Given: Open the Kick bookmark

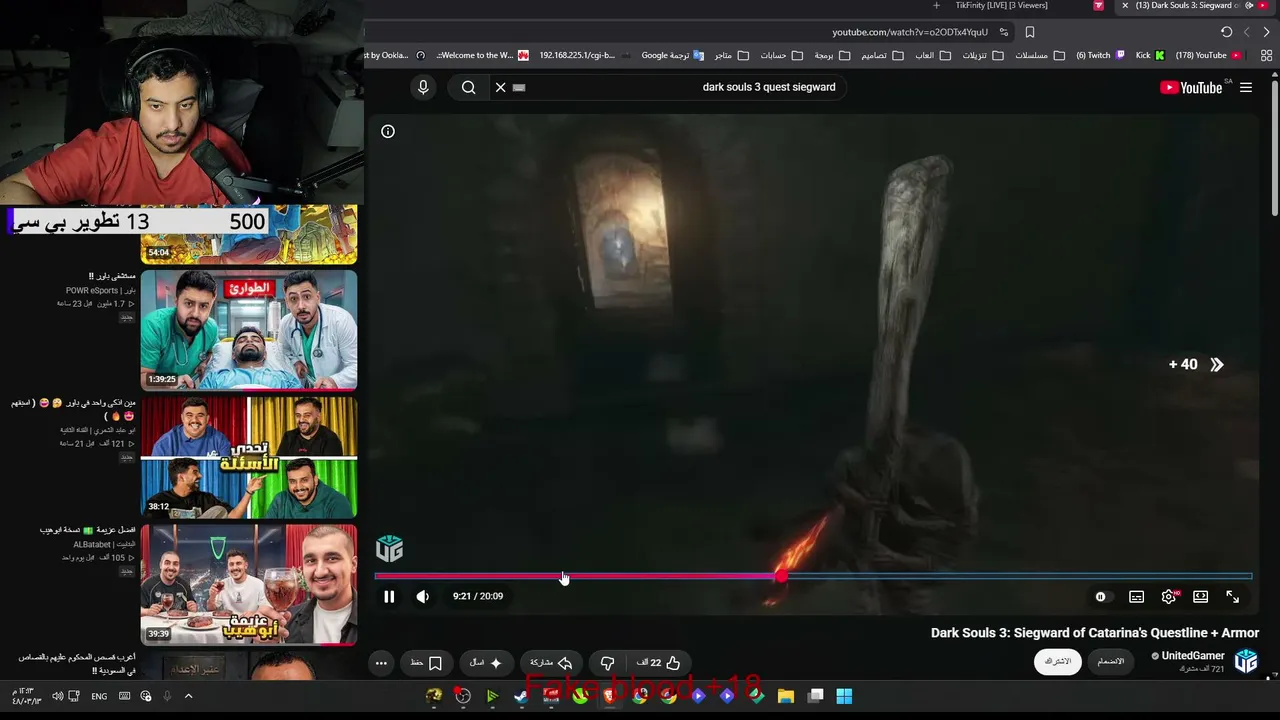Looking at the screenshot, I should pyautogui.click(x=1150, y=56).
